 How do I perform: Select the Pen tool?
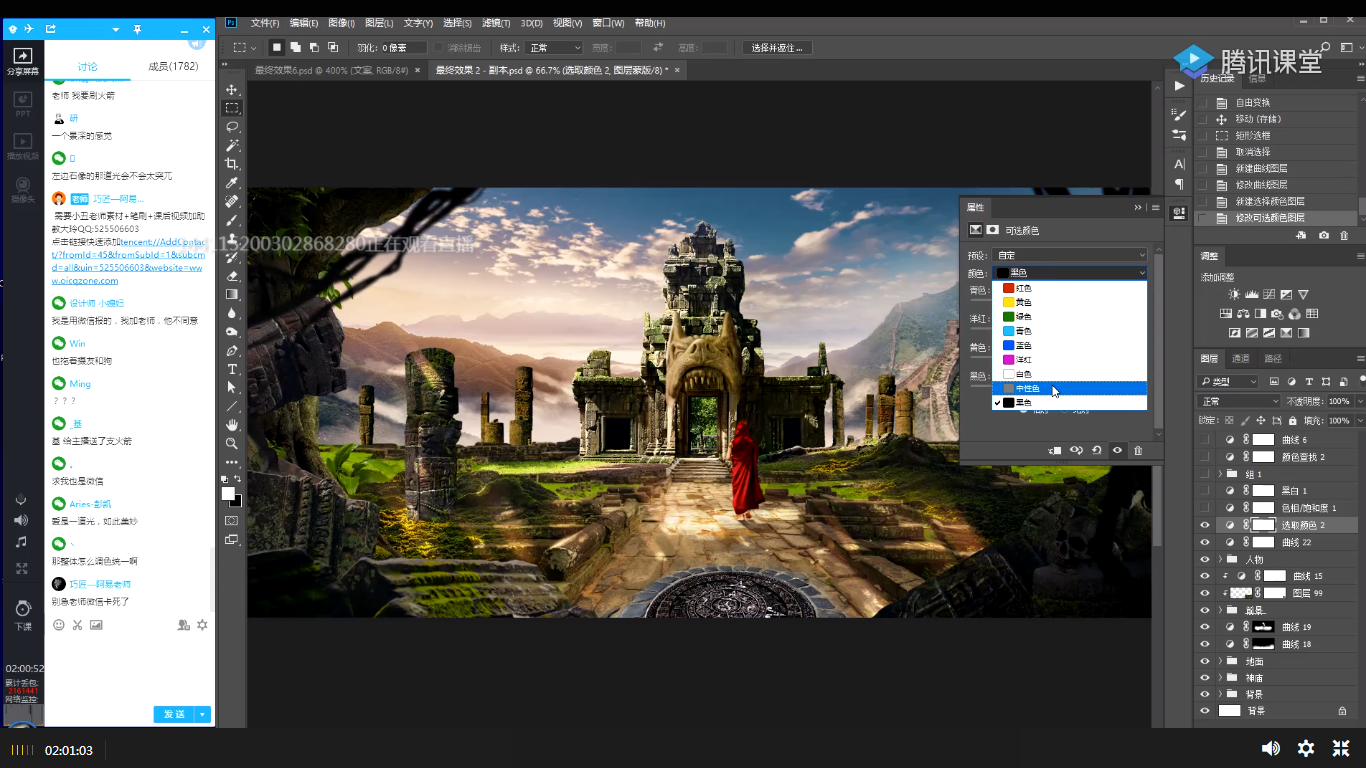[x=232, y=351]
